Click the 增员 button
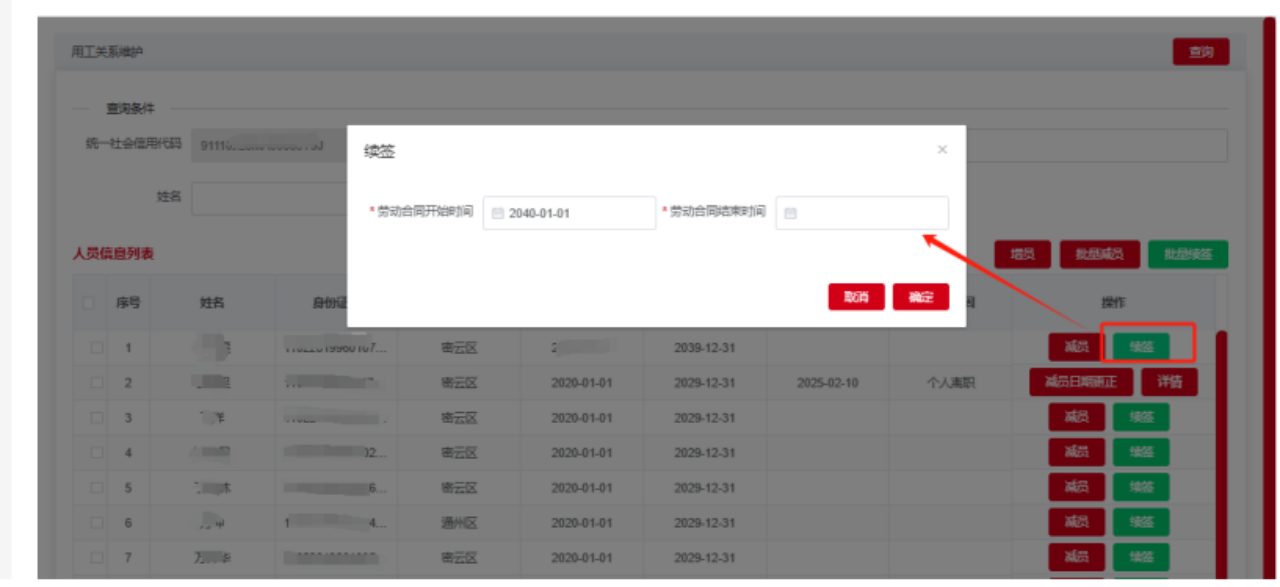The image size is (1280, 587). 1022,255
